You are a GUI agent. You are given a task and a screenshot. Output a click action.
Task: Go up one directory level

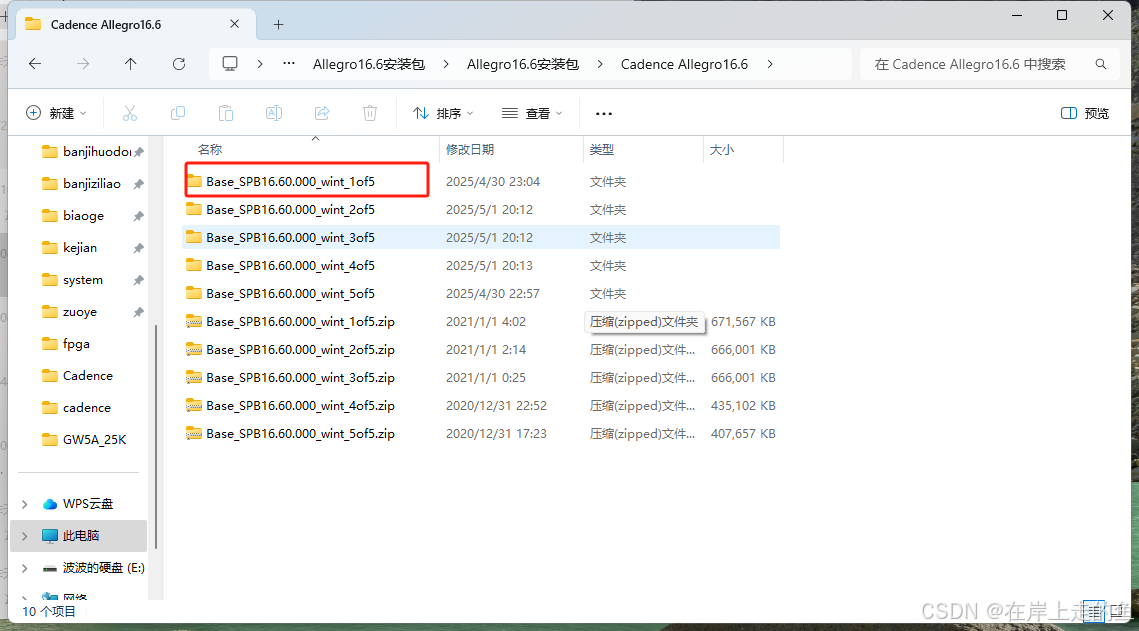point(131,64)
